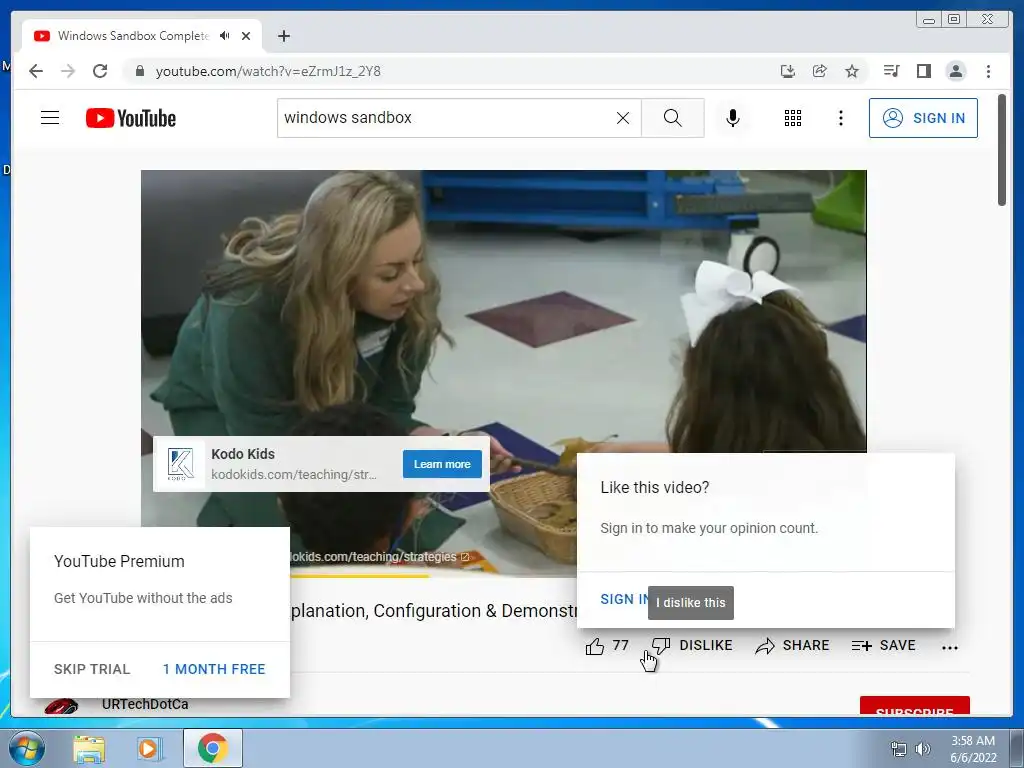Click Learn more on Kodo Kids ad
This screenshot has height=768, width=1024.
pos(442,464)
